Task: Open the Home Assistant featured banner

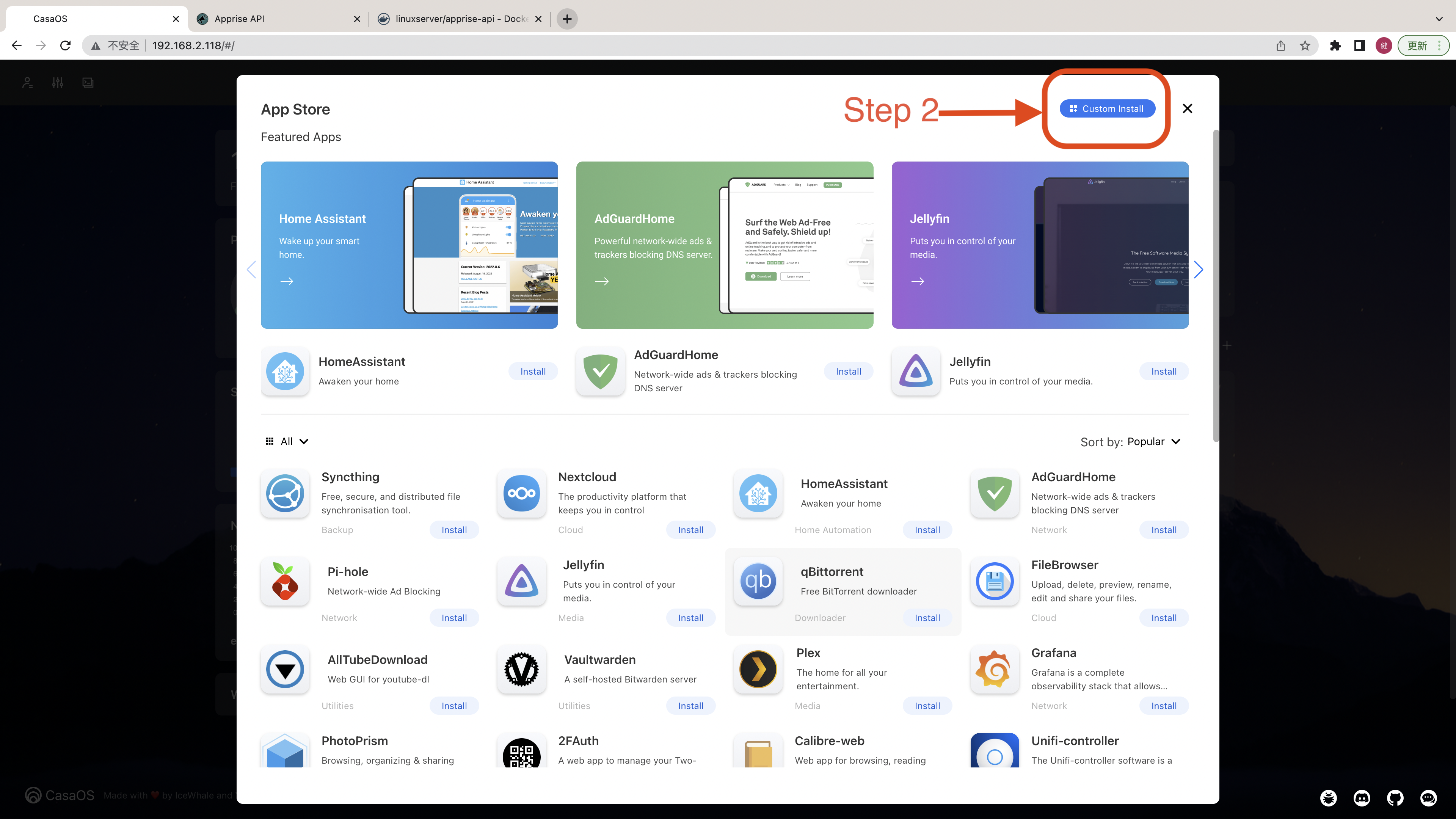Action: pos(409,245)
